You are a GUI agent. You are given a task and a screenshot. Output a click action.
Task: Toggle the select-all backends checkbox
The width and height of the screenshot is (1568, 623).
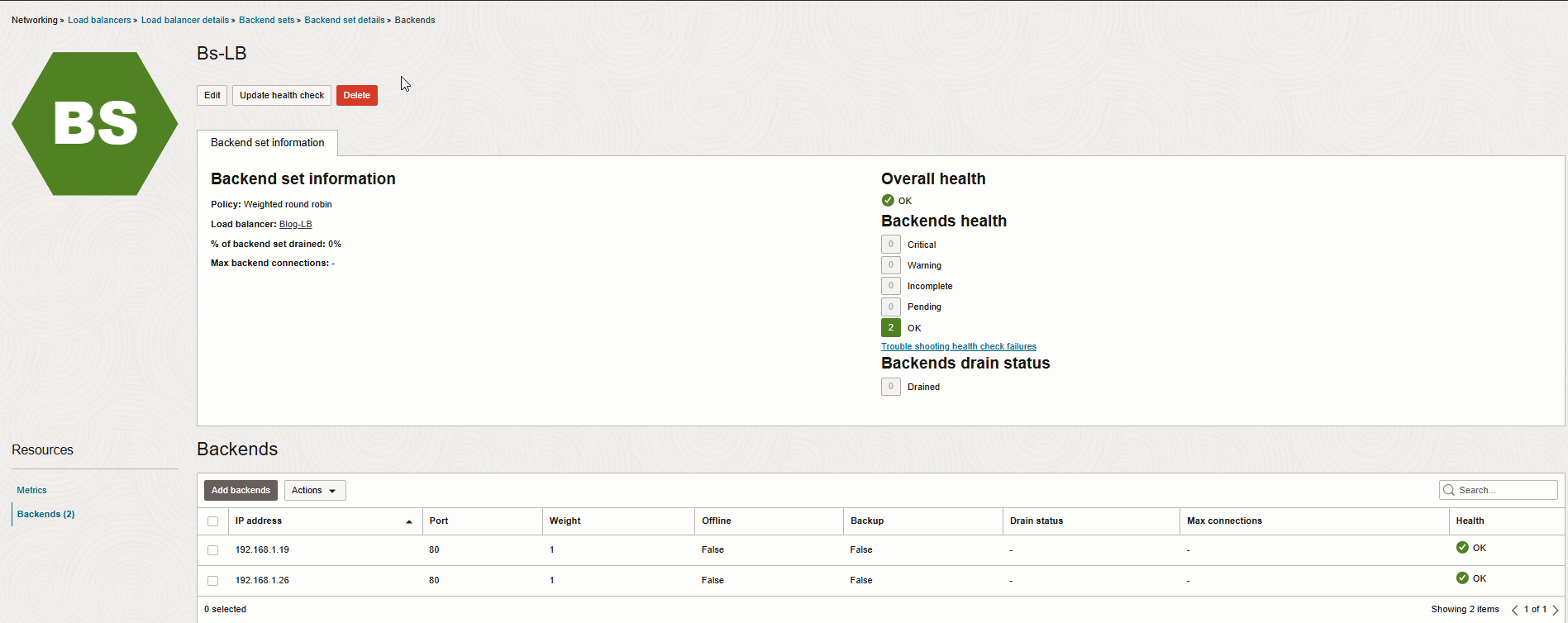[x=212, y=521]
